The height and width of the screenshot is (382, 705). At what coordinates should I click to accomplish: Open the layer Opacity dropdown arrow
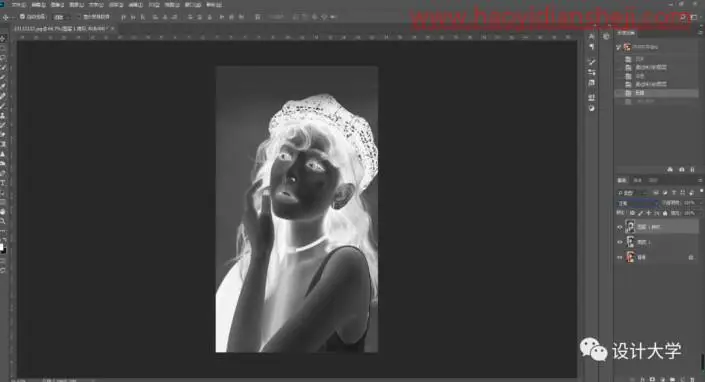[x=701, y=203]
